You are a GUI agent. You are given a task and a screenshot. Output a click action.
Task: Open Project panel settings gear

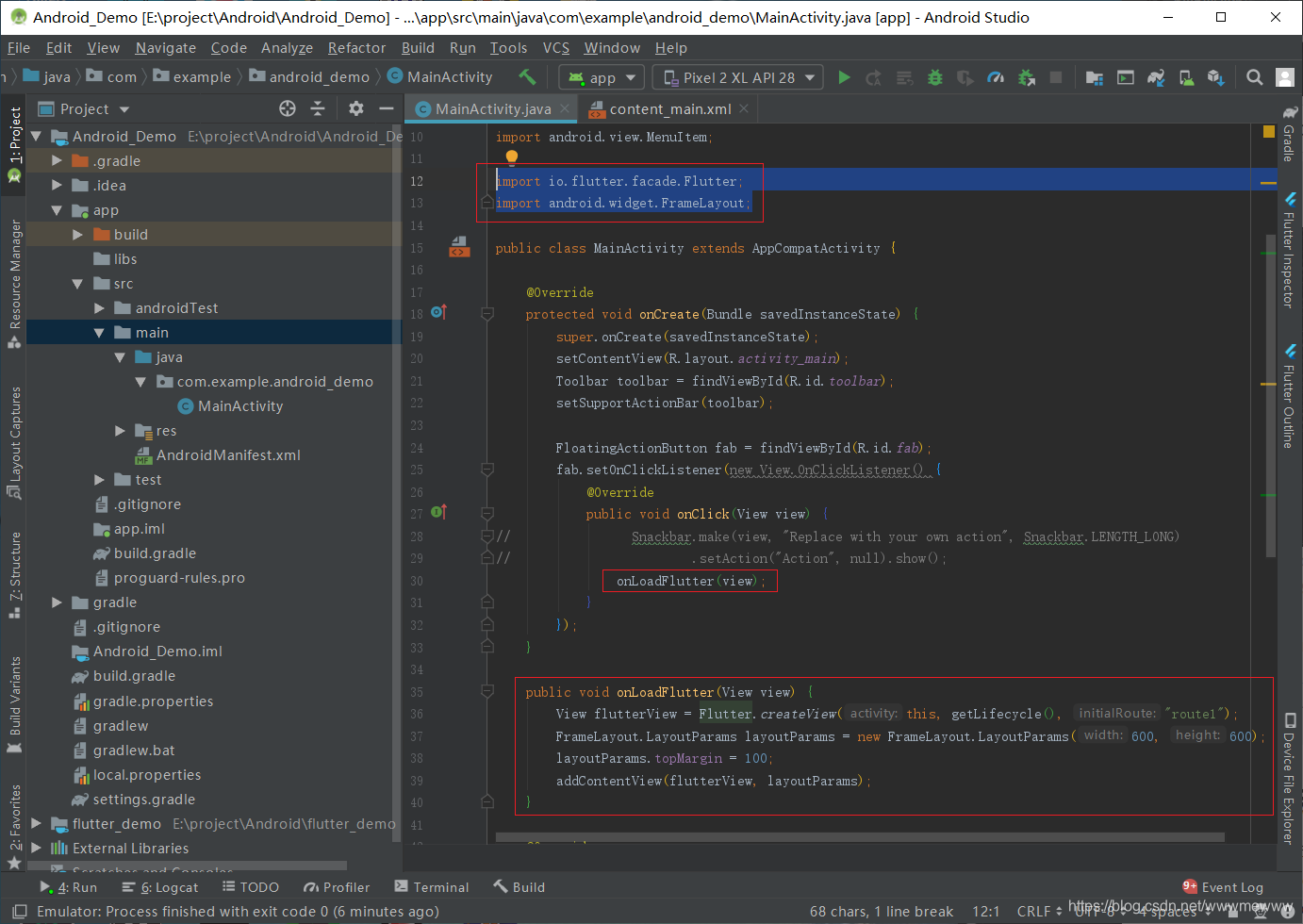355,108
